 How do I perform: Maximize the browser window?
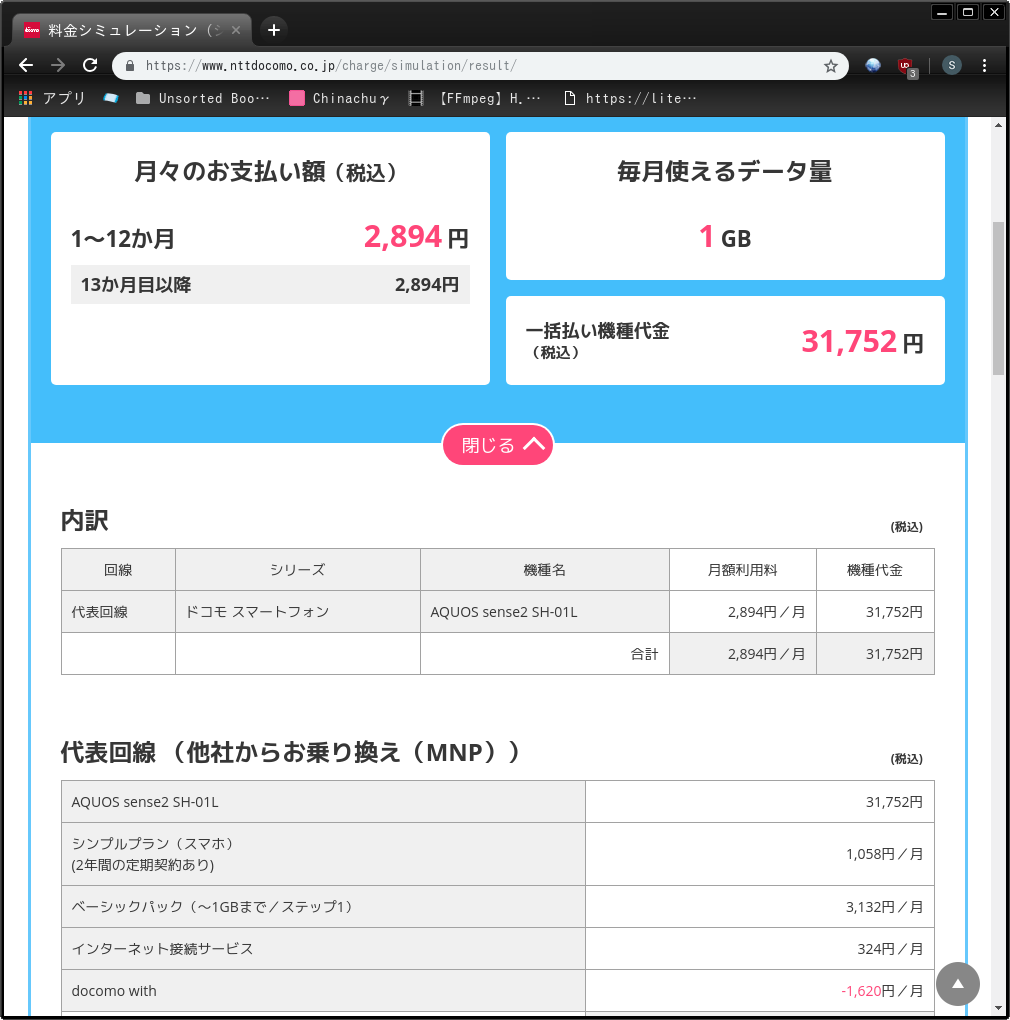[x=968, y=12]
